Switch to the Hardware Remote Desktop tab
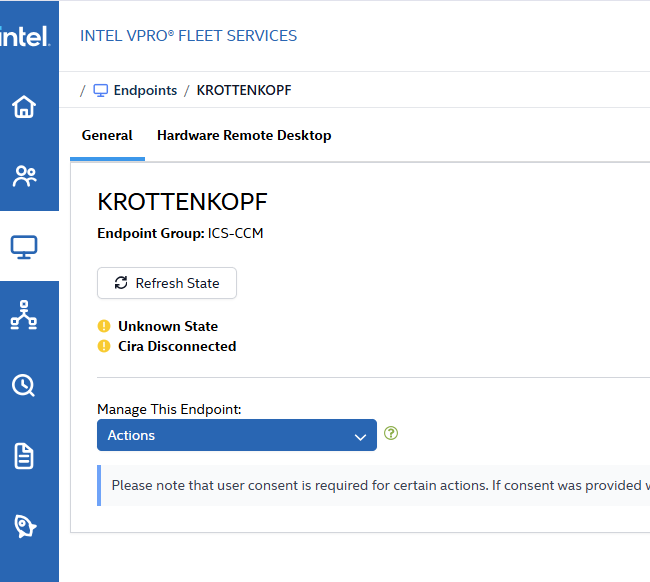 [244, 136]
